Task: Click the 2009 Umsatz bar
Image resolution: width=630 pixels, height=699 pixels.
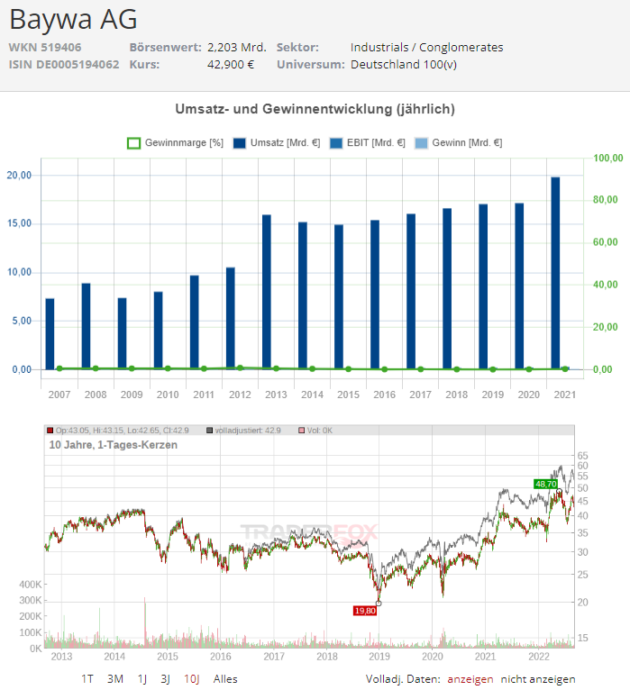Action: point(122,333)
